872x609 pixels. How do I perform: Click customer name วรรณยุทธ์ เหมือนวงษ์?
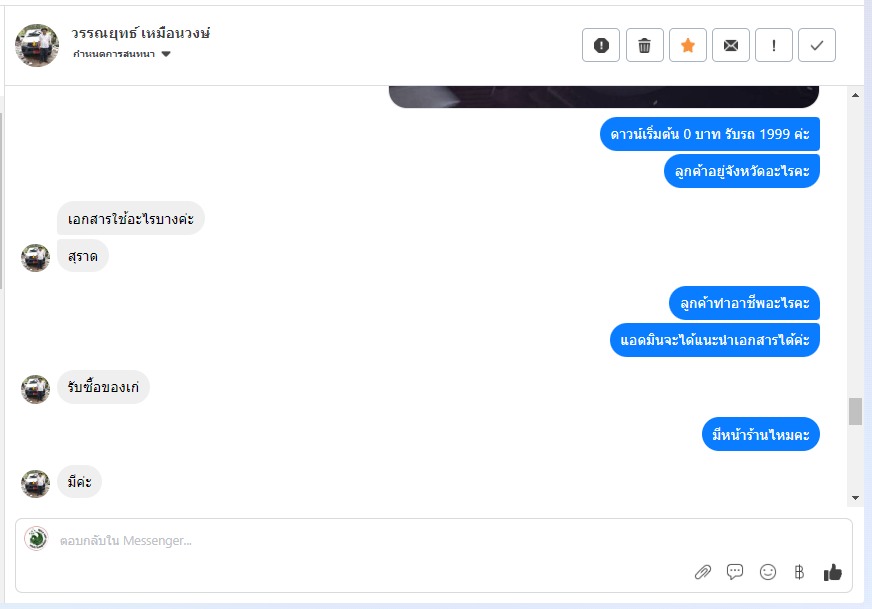[x=141, y=33]
